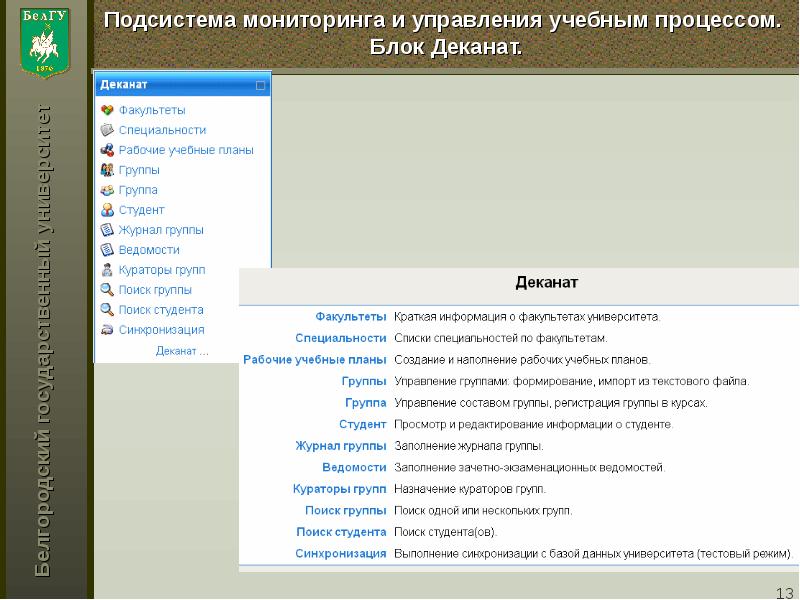Open Журнал группы link in the description table
Viewport: 800px width, 600px height.
pyautogui.click(x=340, y=445)
